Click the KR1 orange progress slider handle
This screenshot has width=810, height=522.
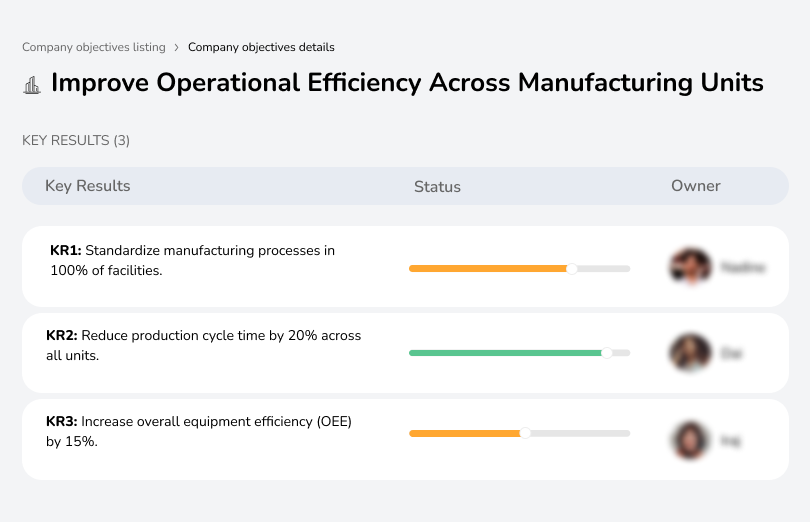coord(572,268)
